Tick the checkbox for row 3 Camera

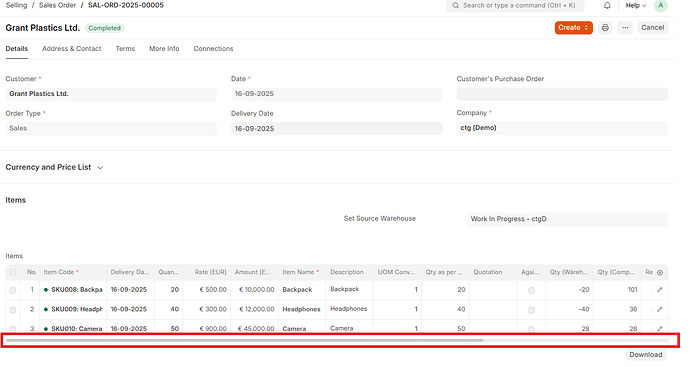[x=13, y=329]
